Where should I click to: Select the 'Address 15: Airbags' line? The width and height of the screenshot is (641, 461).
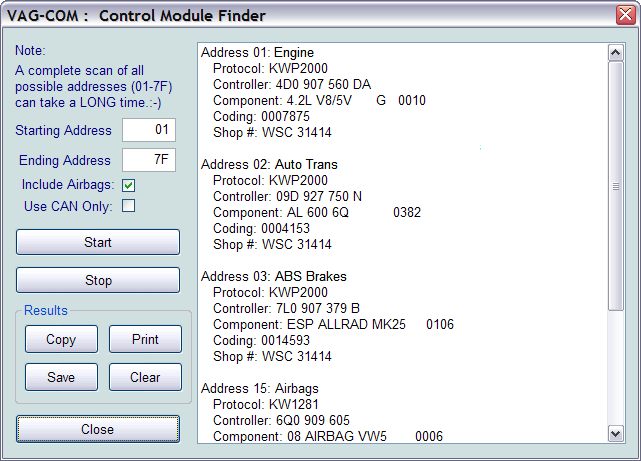pos(260,389)
